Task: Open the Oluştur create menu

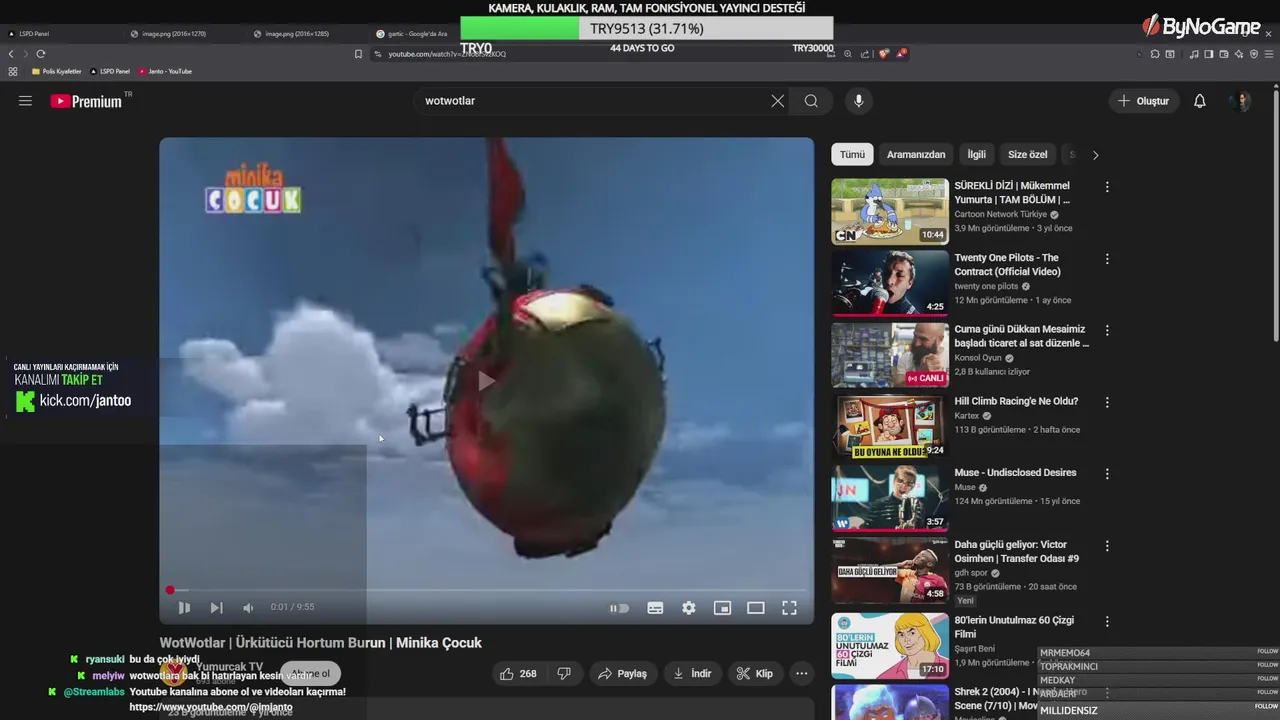Action: [x=1143, y=101]
